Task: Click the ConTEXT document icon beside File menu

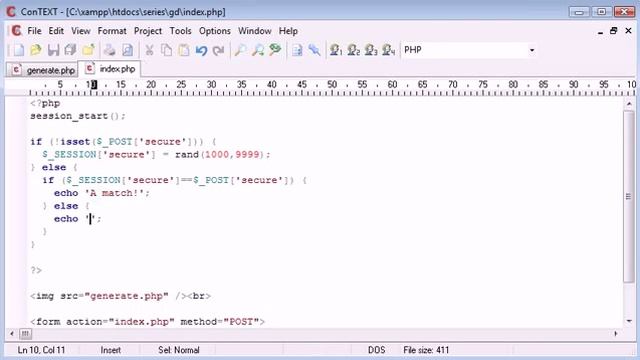Action: (16, 31)
